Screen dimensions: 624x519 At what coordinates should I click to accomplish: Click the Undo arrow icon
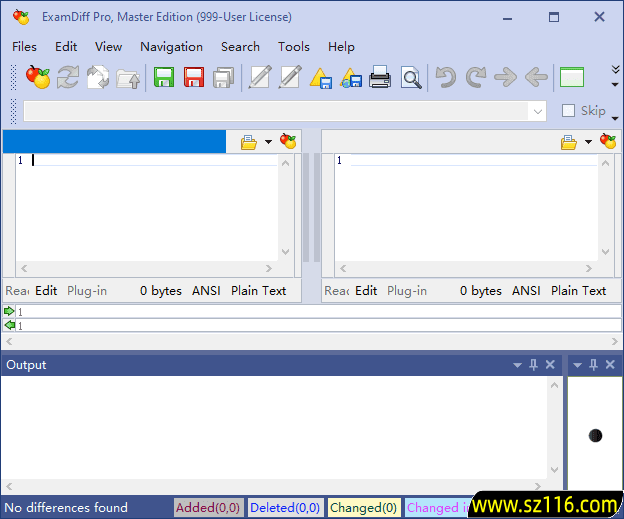click(446, 77)
